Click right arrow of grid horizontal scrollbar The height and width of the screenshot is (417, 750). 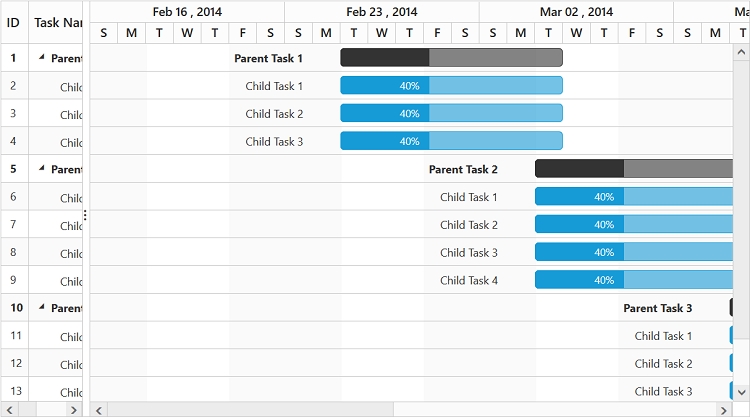[x=73, y=409]
